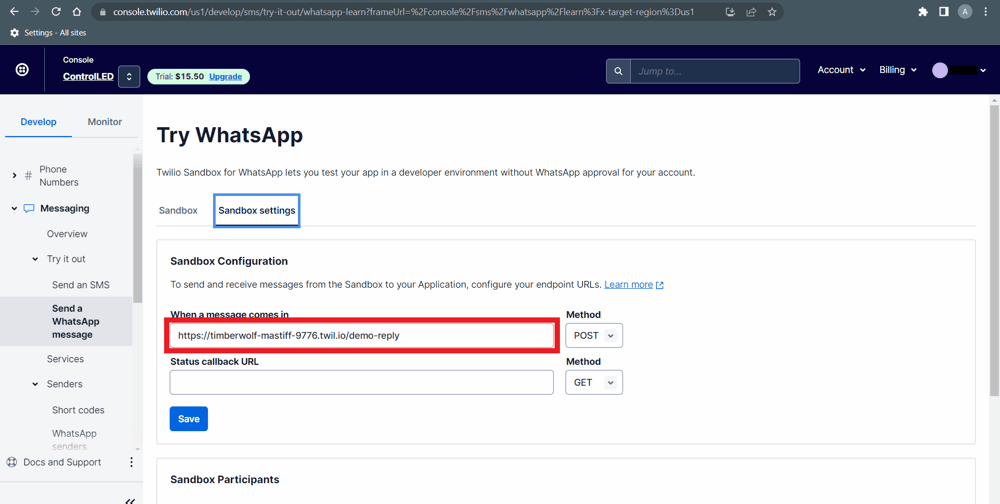Click the Docs and Support globe icon
1000x504 pixels.
(12, 462)
